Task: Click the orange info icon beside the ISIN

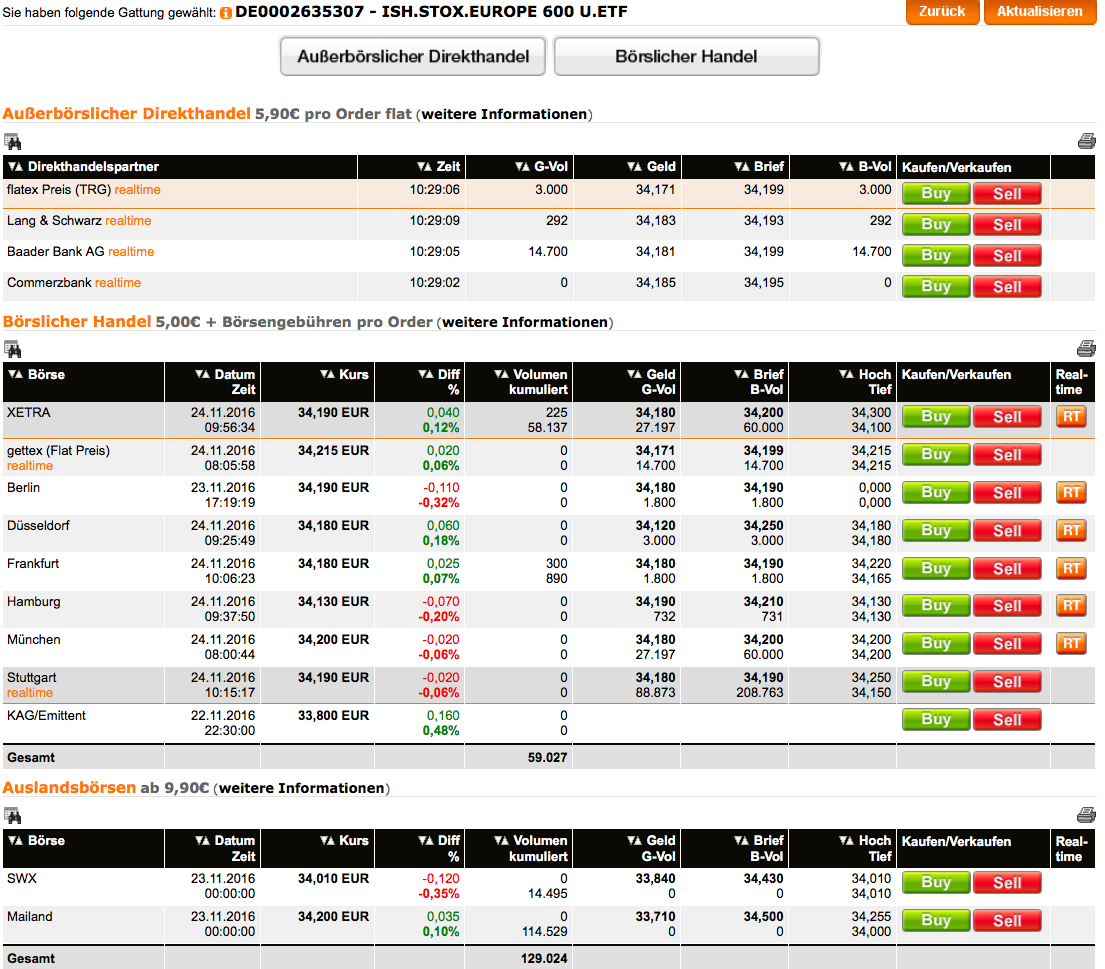Action: [226, 13]
